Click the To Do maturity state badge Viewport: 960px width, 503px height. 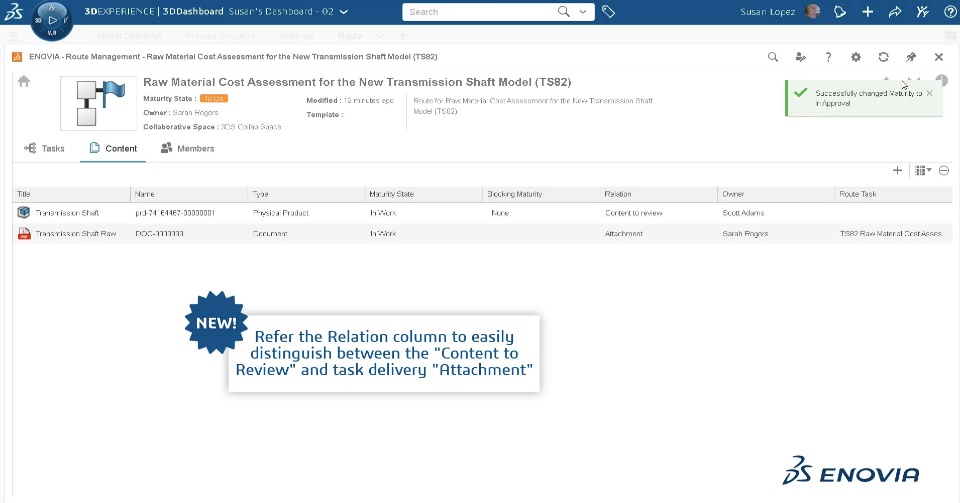point(214,99)
